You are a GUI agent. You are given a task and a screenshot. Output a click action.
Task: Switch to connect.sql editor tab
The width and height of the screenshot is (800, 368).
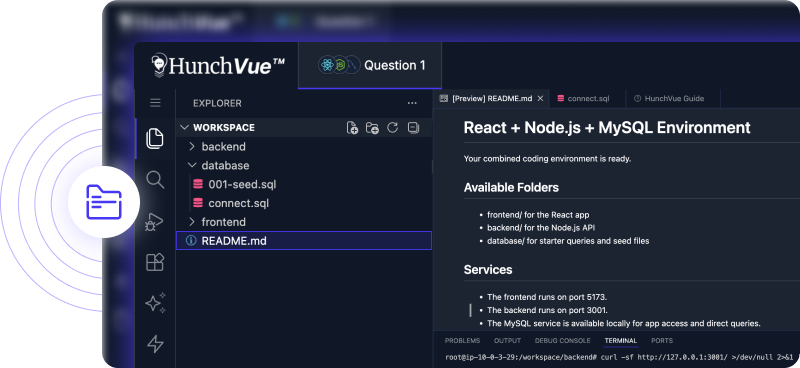(587, 99)
